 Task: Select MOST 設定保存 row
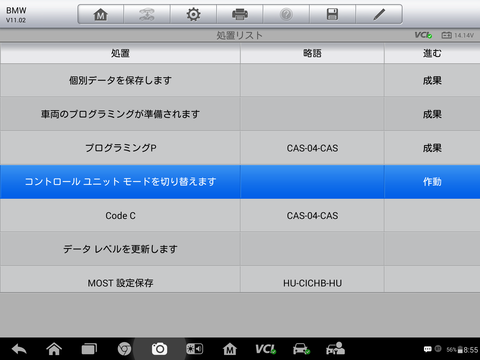[x=240, y=279]
